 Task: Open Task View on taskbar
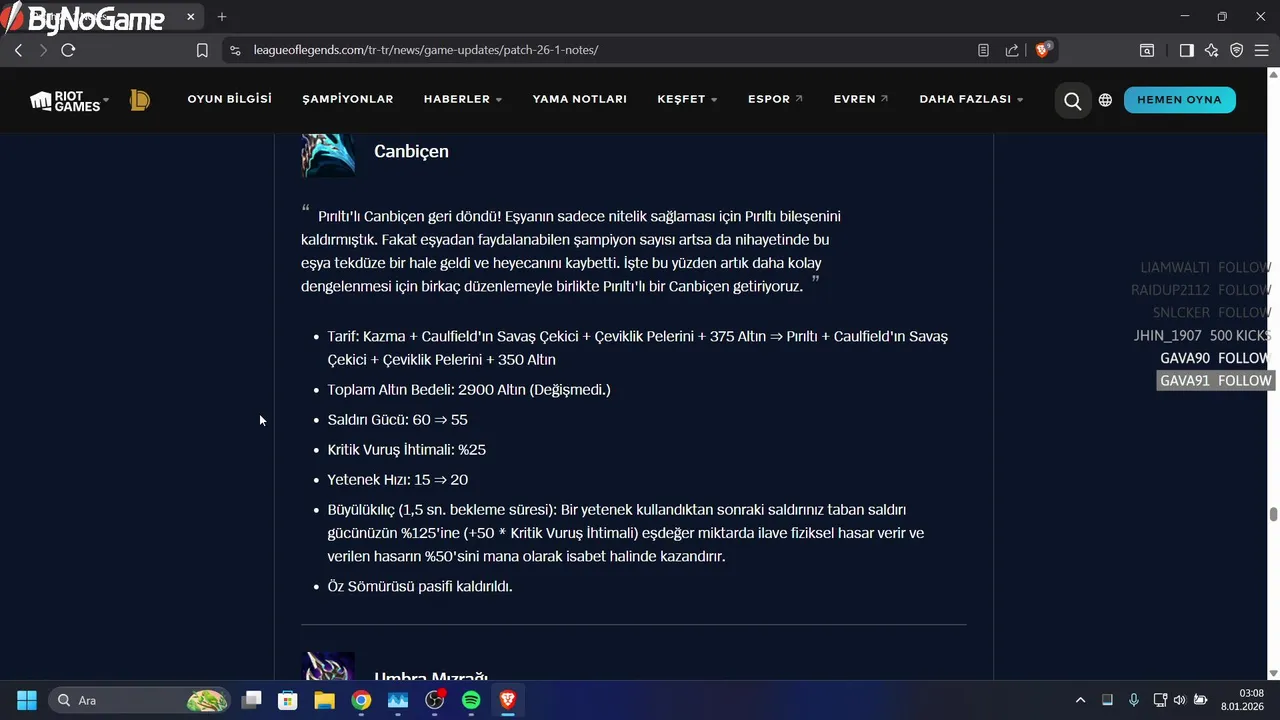tap(251, 700)
